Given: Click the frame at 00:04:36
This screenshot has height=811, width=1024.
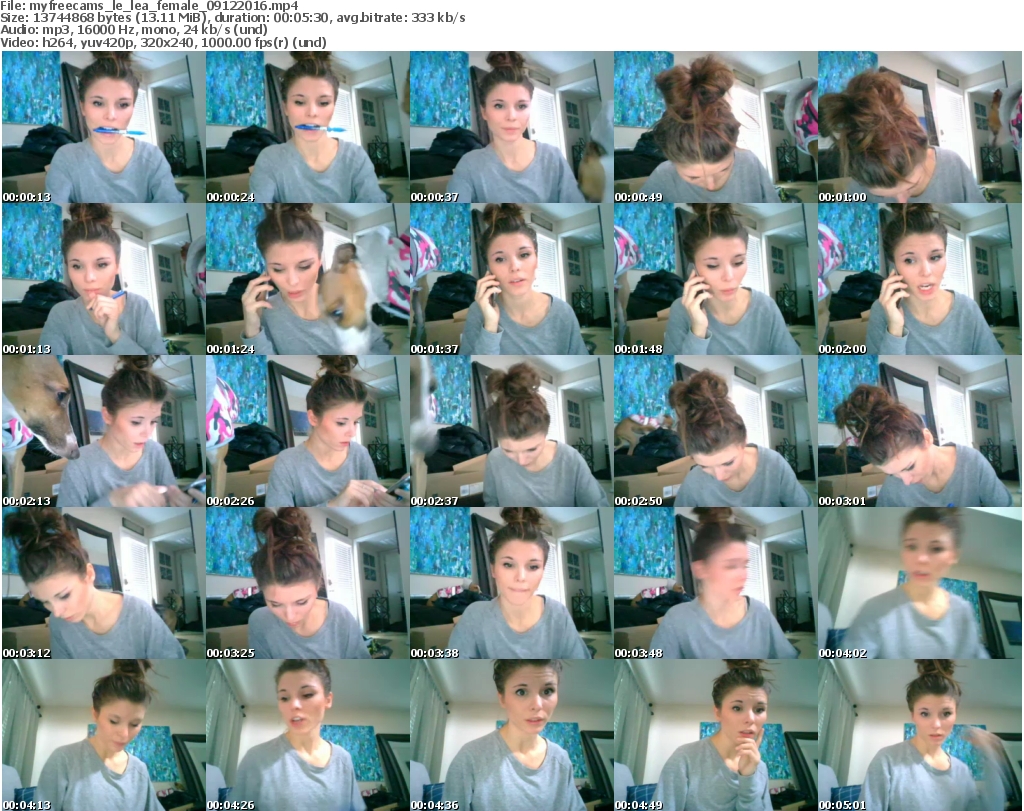Looking at the screenshot, I should (x=511, y=735).
